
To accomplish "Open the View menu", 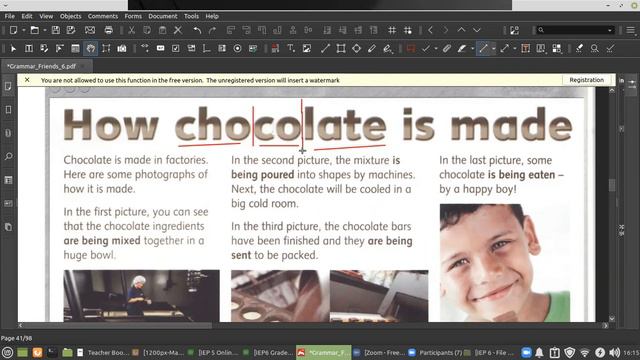I will click(x=46, y=16).
